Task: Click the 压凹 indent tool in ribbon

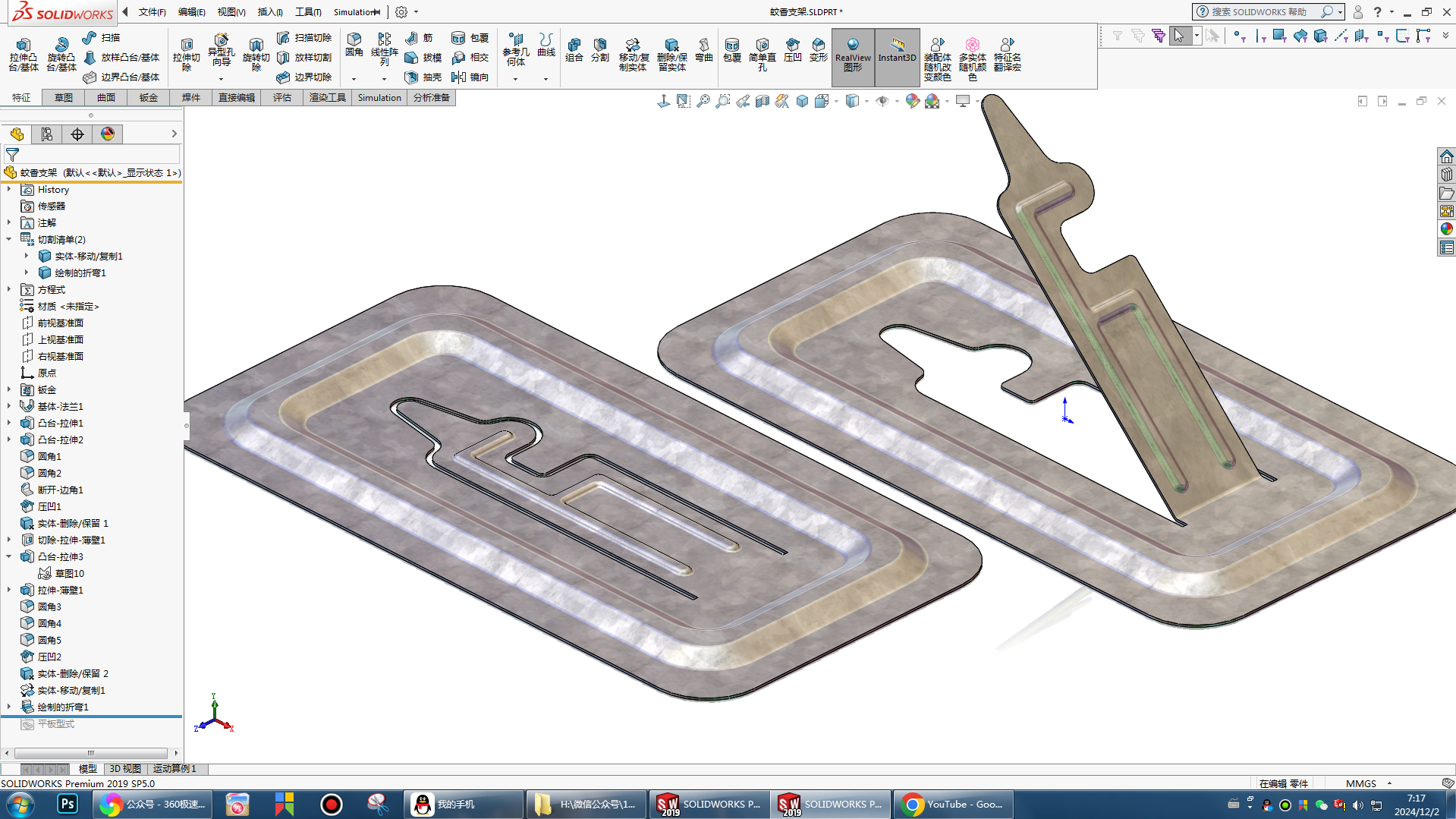Action: click(x=793, y=50)
